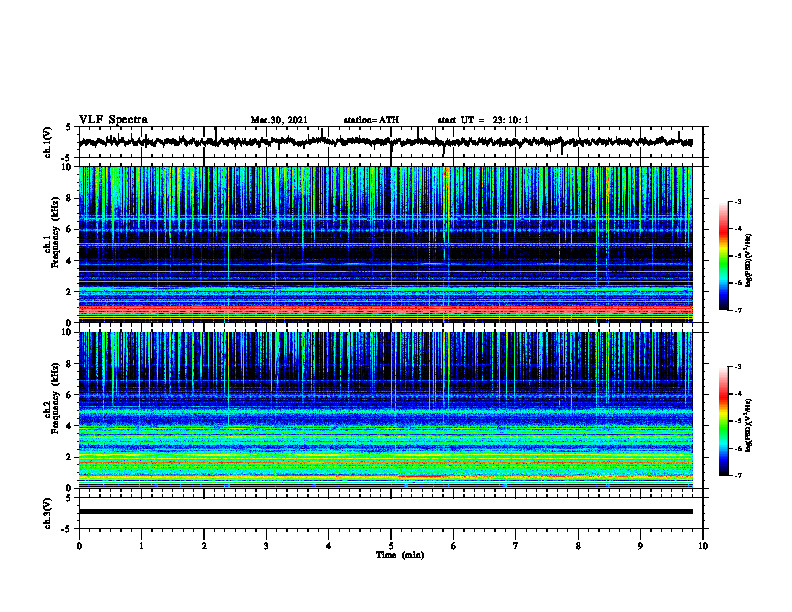Click the "Time (min)" x-axis label
The width and height of the screenshot is (792, 612).
click(x=400, y=555)
